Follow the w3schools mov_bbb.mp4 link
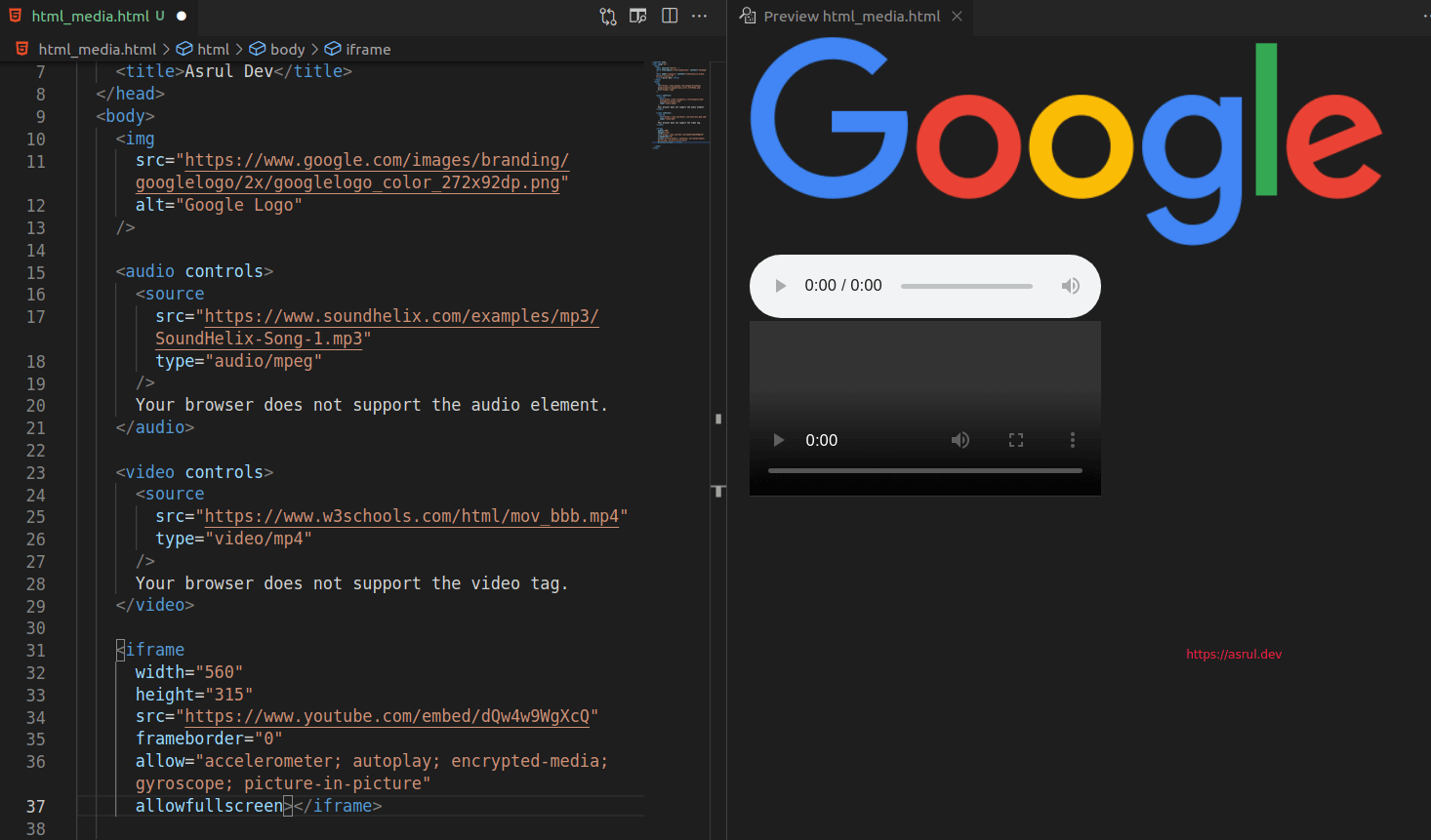Screen dimensions: 1431x840 coord(412,516)
